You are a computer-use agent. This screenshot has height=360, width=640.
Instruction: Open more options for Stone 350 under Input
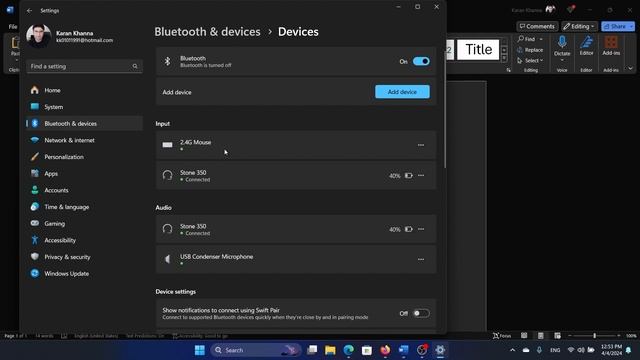[421, 176]
